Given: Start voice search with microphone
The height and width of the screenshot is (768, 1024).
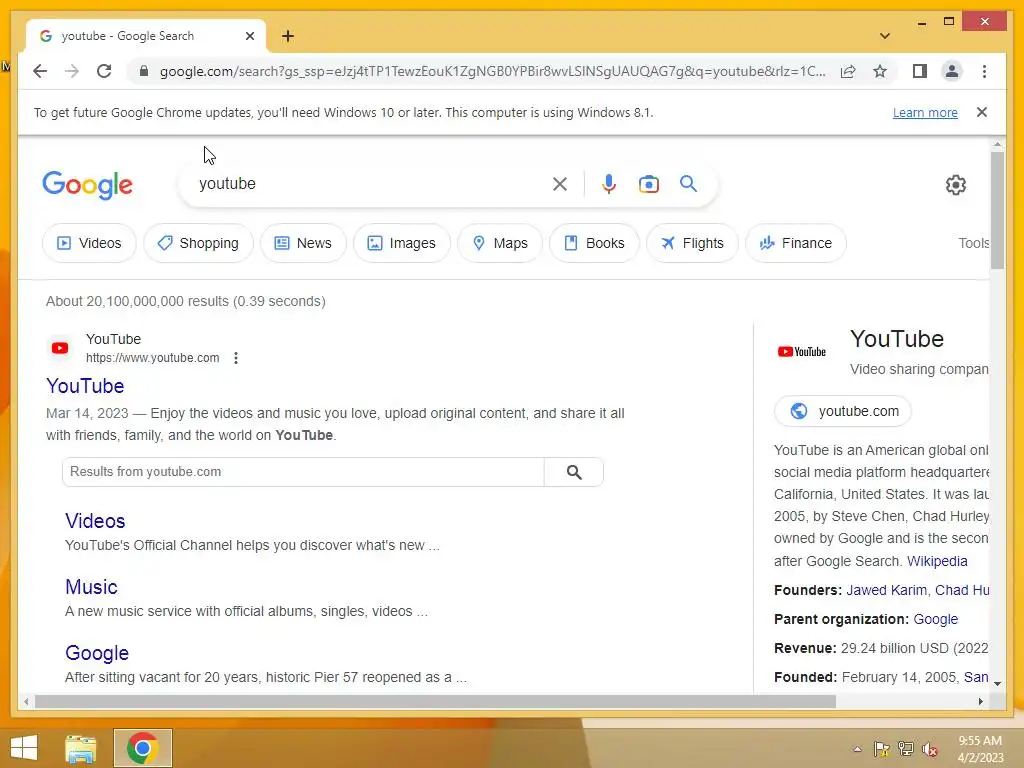Looking at the screenshot, I should pos(609,184).
